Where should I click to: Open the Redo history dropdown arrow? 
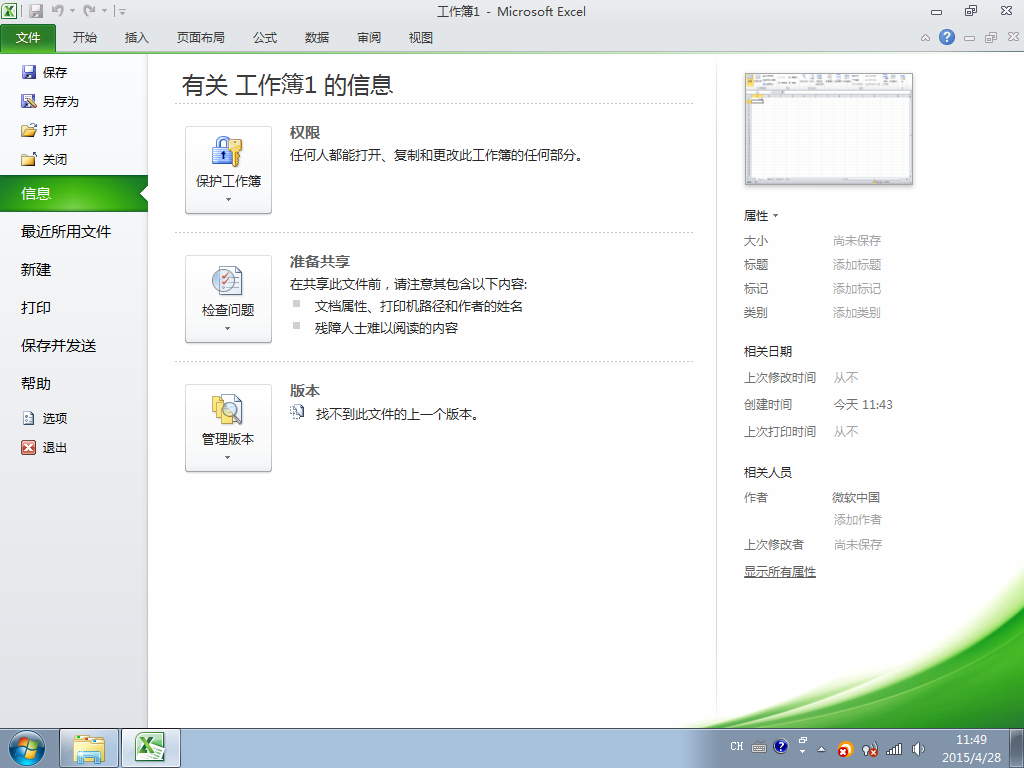(x=104, y=10)
